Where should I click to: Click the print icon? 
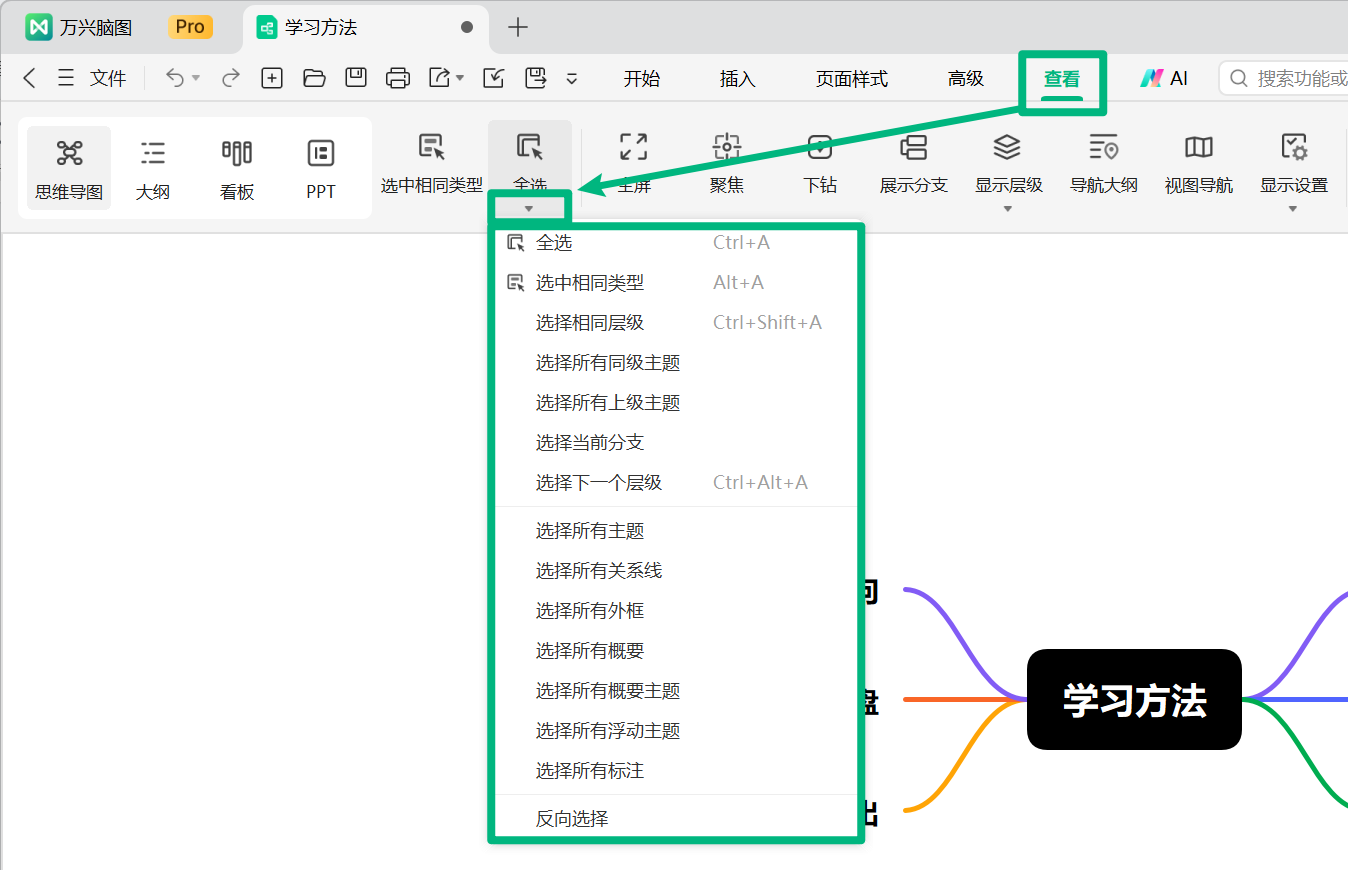point(398,78)
